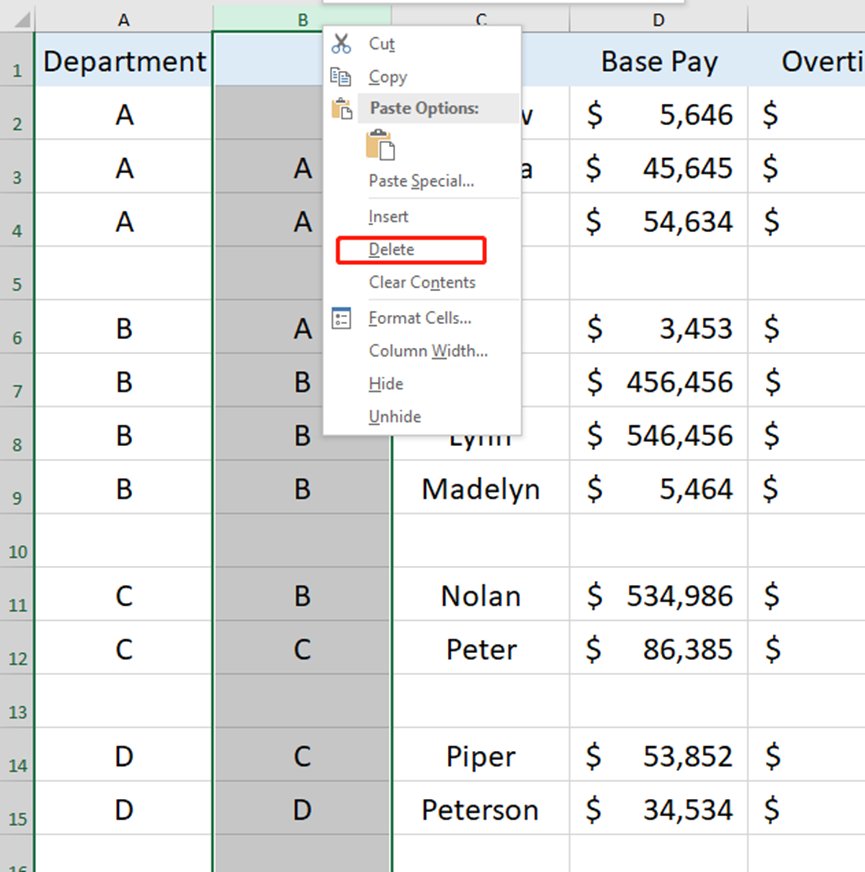This screenshot has height=872, width=865.
Task: Choose "Insert" in the context menu
Action: (x=388, y=216)
